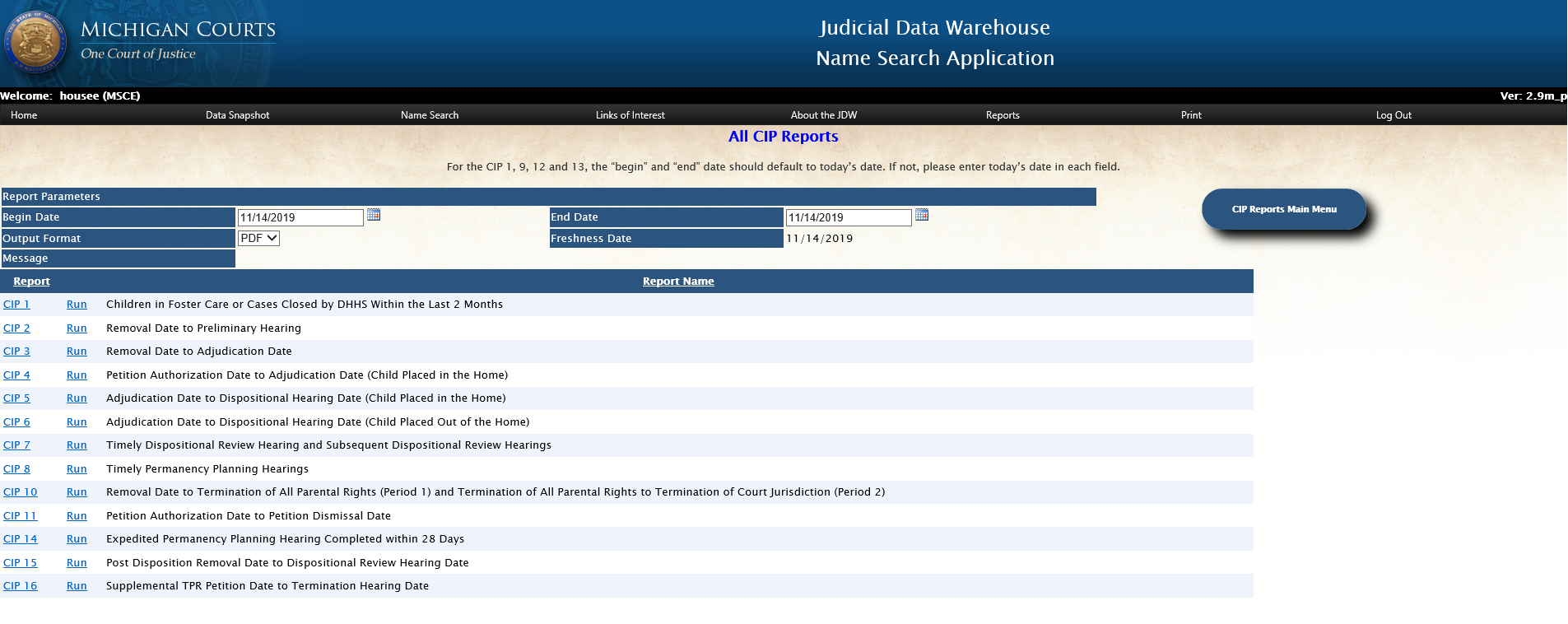Expand the Output Format PDF dropdown
This screenshot has width=1568, height=624.
258,238
